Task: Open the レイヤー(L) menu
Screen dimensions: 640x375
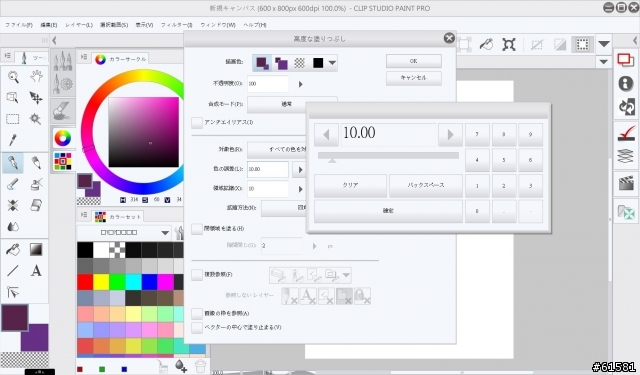Action: (79, 25)
